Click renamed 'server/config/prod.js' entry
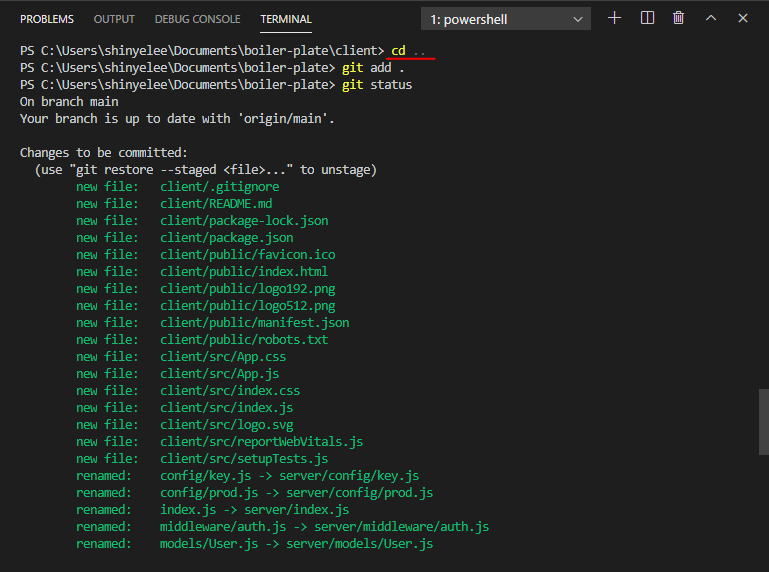 [297, 493]
